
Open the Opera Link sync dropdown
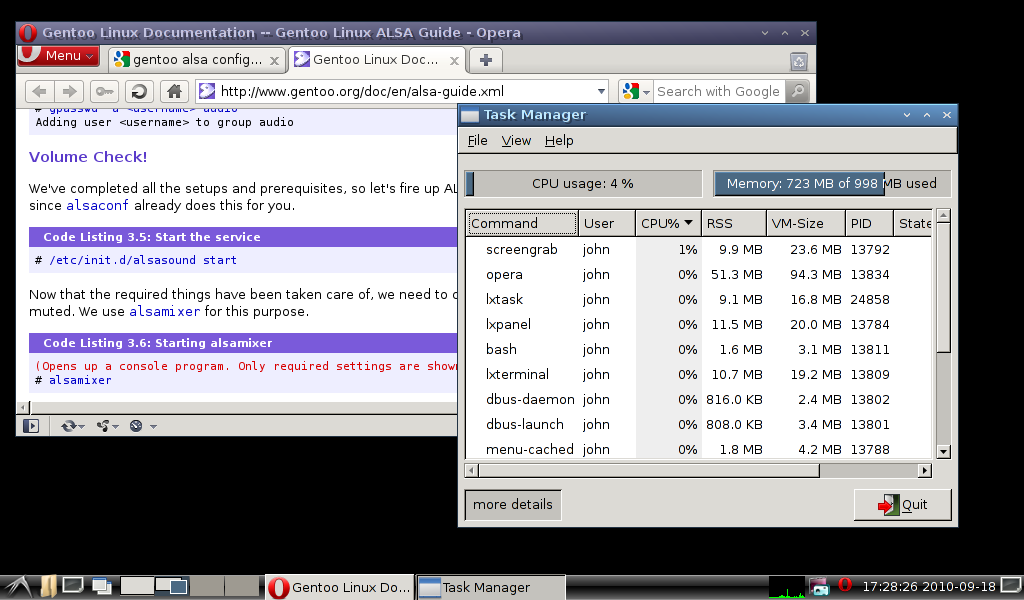[x=74, y=426]
